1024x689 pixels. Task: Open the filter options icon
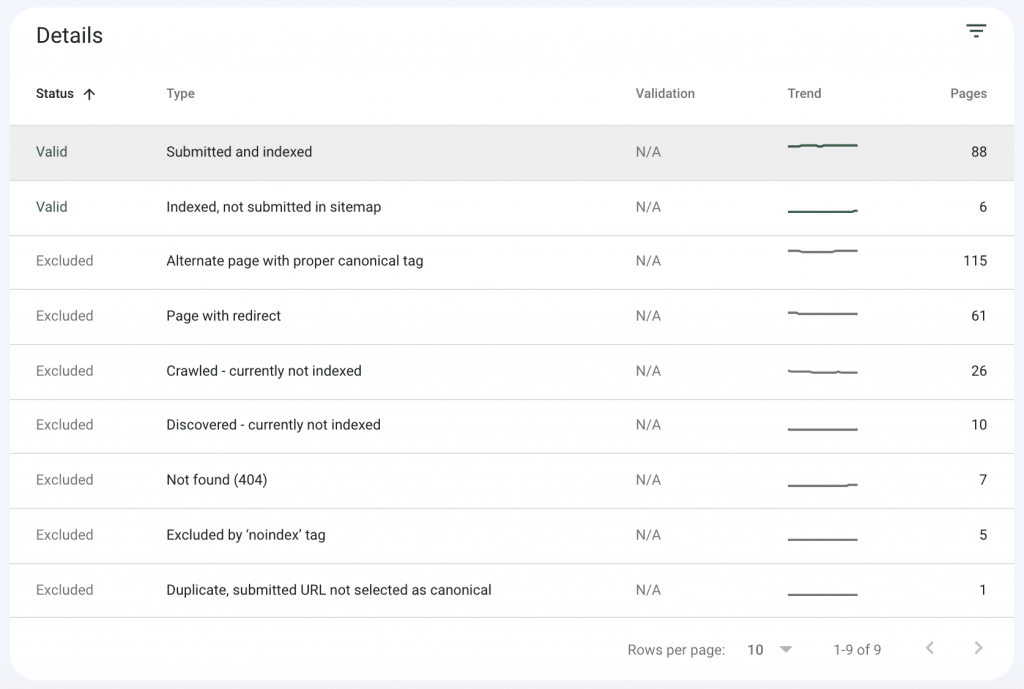click(975, 31)
